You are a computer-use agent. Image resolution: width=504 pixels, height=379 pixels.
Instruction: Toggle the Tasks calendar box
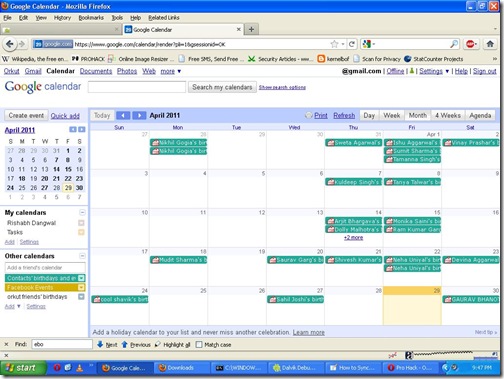81,232
